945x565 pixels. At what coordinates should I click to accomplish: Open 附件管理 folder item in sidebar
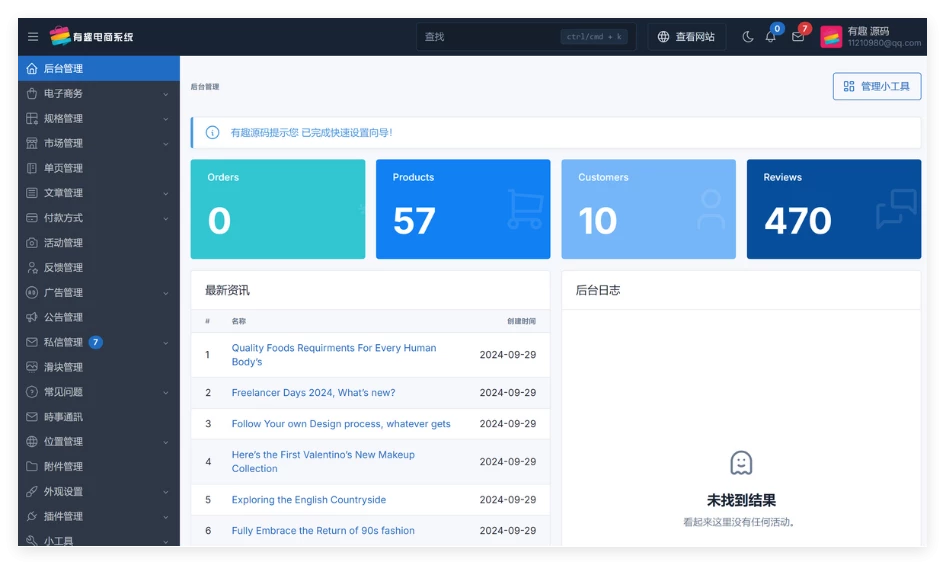[x=64, y=467]
